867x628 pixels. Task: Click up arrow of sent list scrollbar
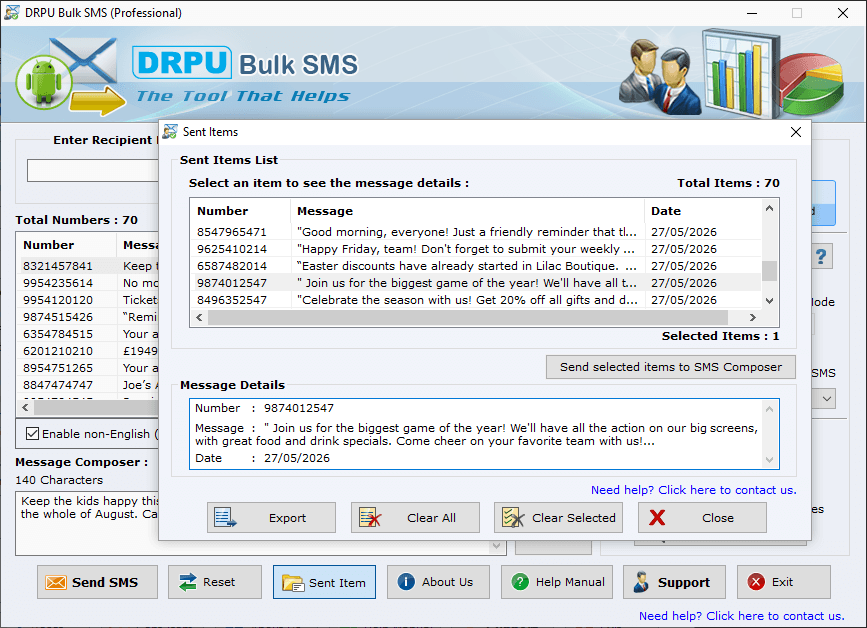pos(769,208)
